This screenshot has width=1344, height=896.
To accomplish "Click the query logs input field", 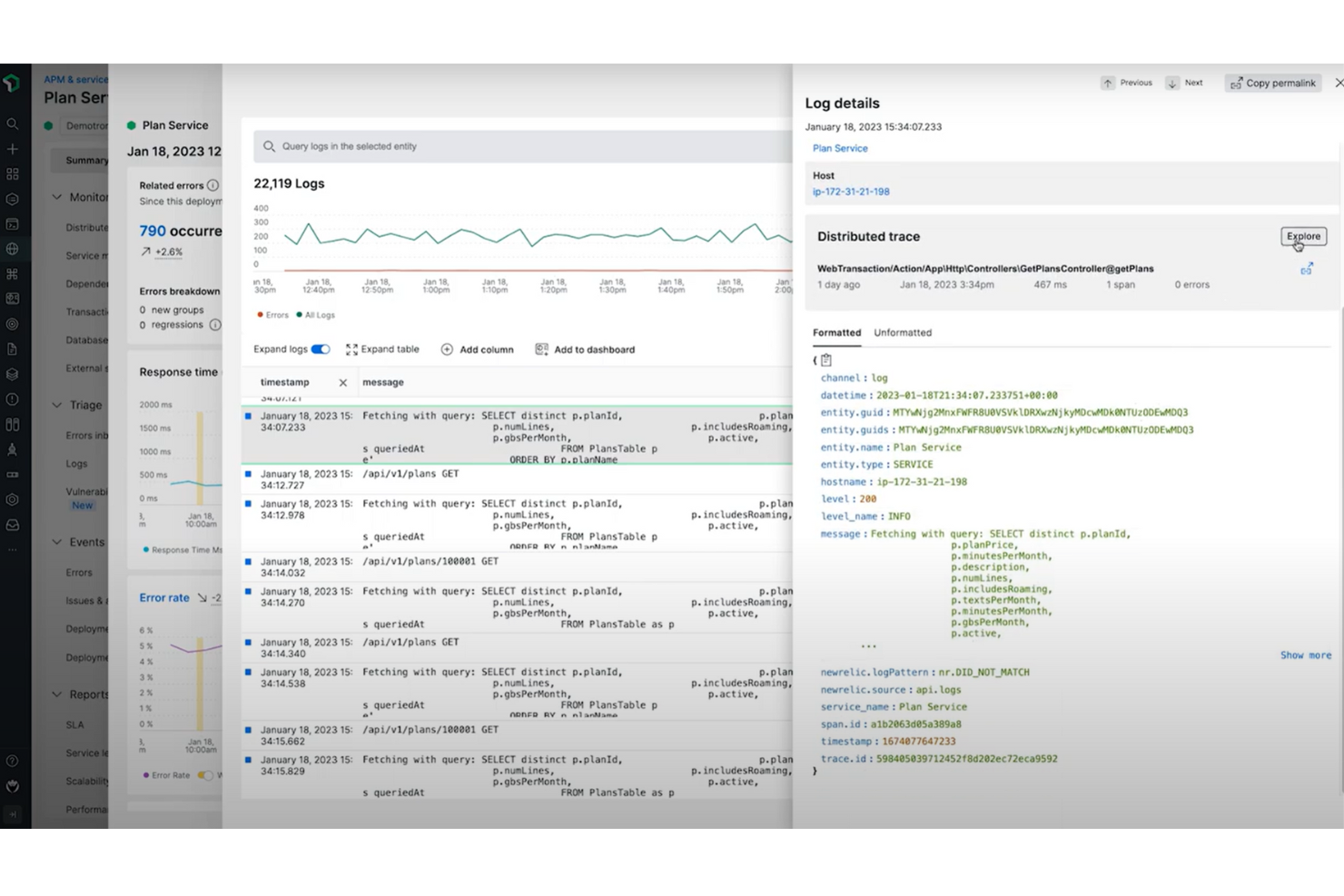I will coord(454,146).
